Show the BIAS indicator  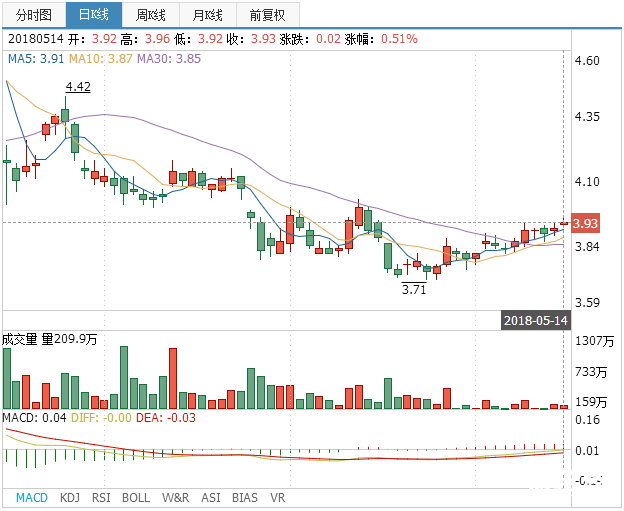pos(245,497)
